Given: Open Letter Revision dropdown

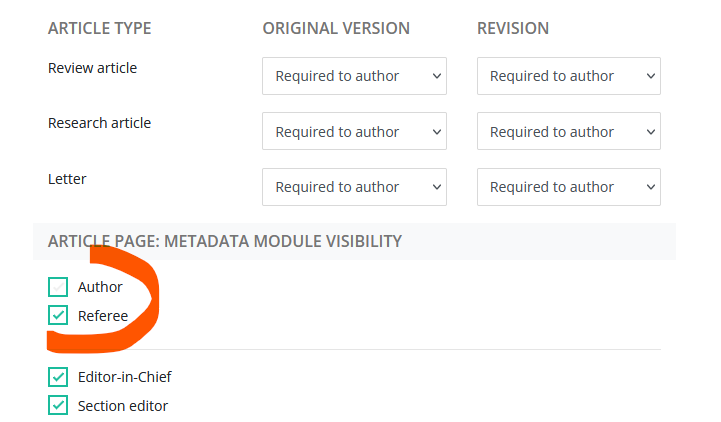Looking at the screenshot, I should pyautogui.click(x=568, y=187).
